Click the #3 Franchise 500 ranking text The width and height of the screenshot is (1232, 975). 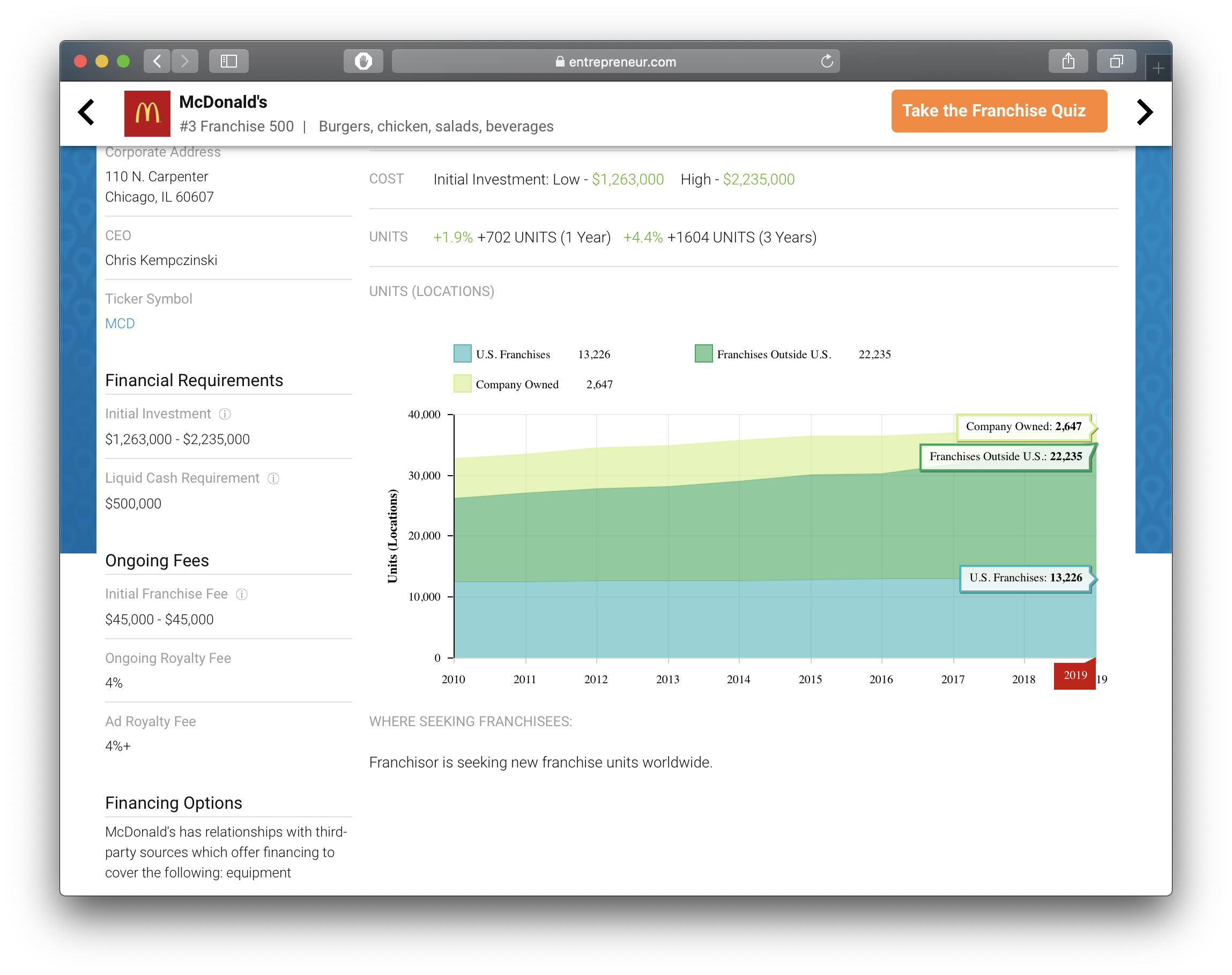[236, 126]
